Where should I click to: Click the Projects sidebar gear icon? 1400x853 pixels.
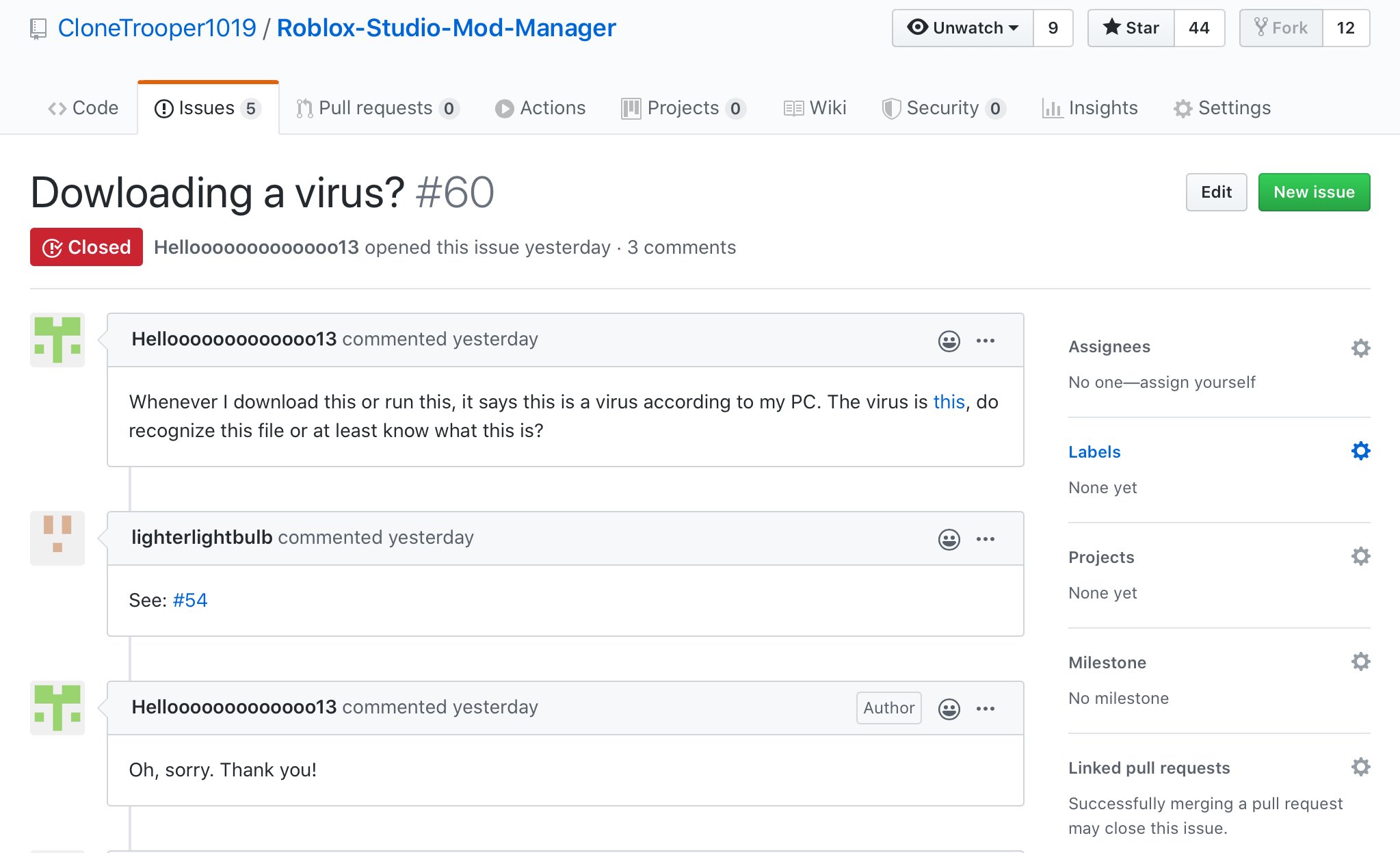click(1360, 557)
